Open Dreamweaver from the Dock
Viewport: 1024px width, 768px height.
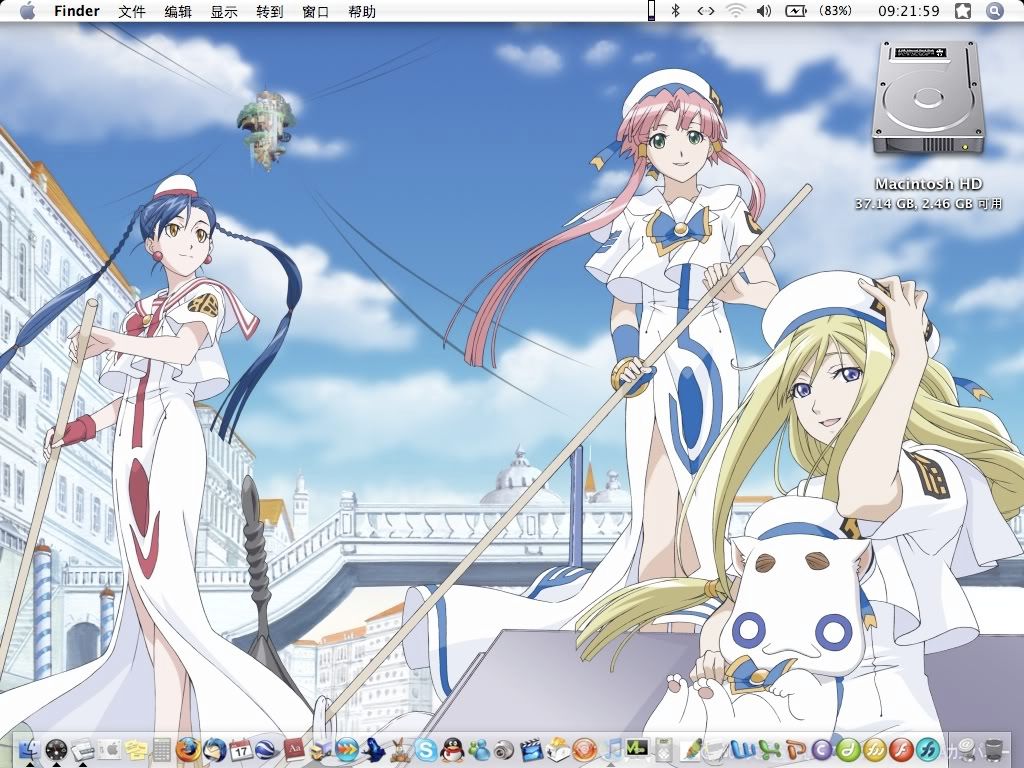click(x=848, y=750)
